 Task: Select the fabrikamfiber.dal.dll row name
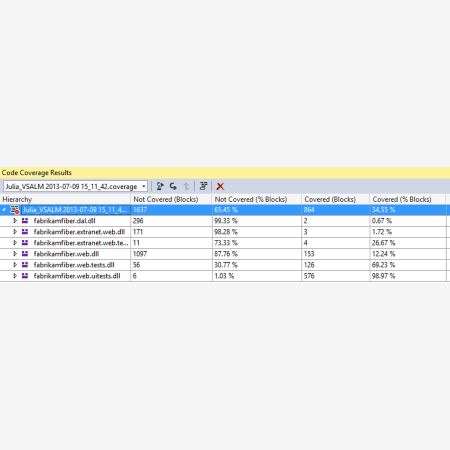tap(65, 221)
